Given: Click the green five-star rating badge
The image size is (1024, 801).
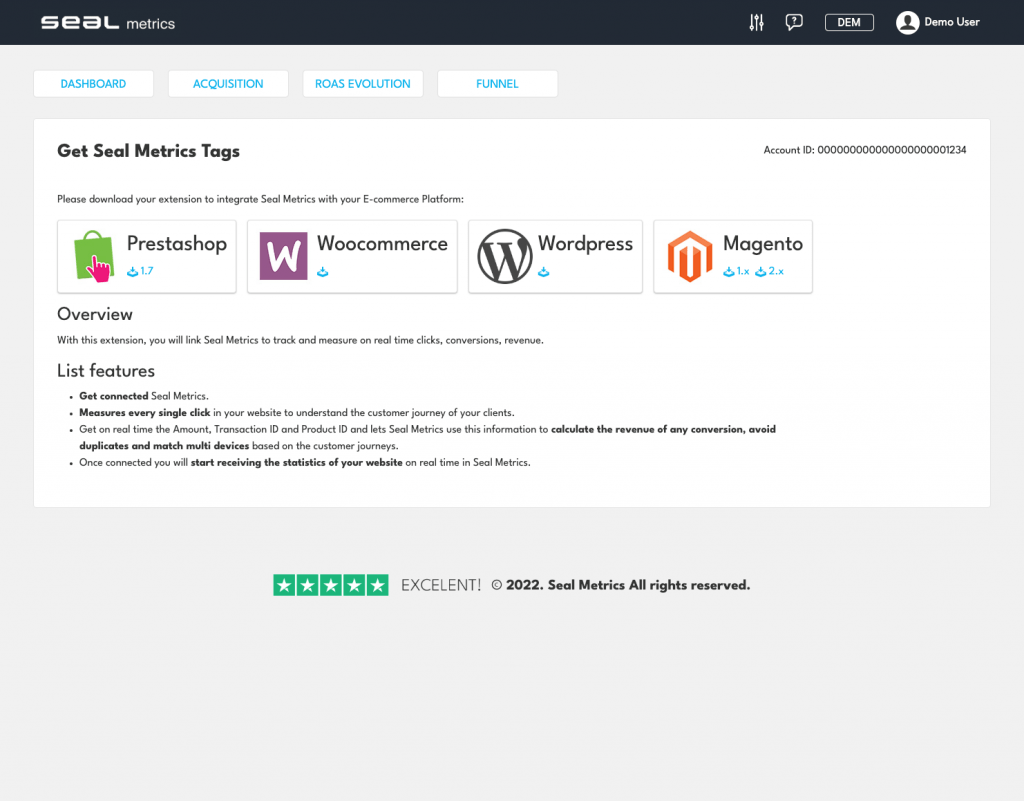Looking at the screenshot, I should click(330, 586).
